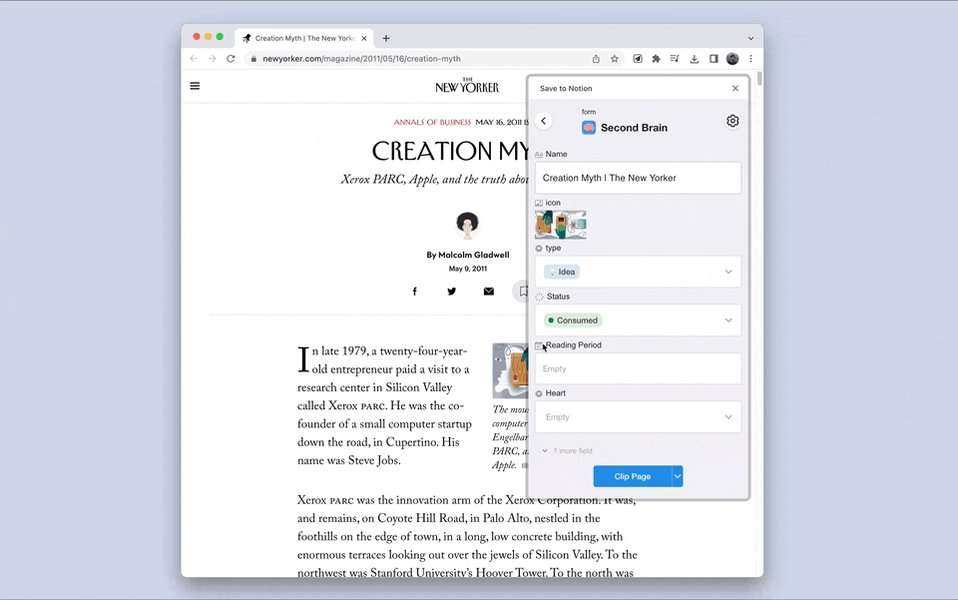Viewport: 958px width, 600px height.
Task: Click the Consumed status tag
Action: coord(572,320)
